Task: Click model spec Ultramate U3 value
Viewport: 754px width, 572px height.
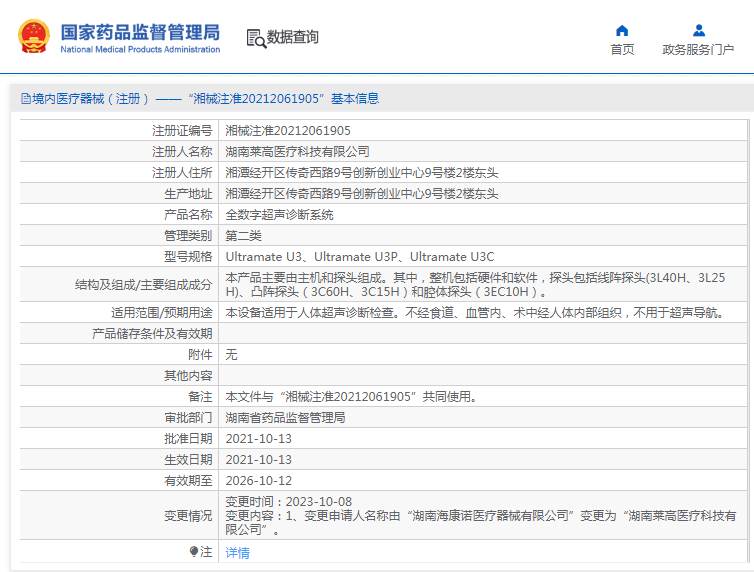Action: pos(360,257)
